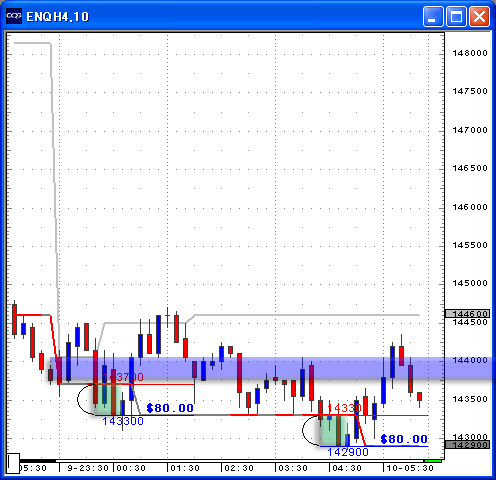Click the 03:30 time axis label
The height and width of the screenshot is (480, 496).
[293, 468]
